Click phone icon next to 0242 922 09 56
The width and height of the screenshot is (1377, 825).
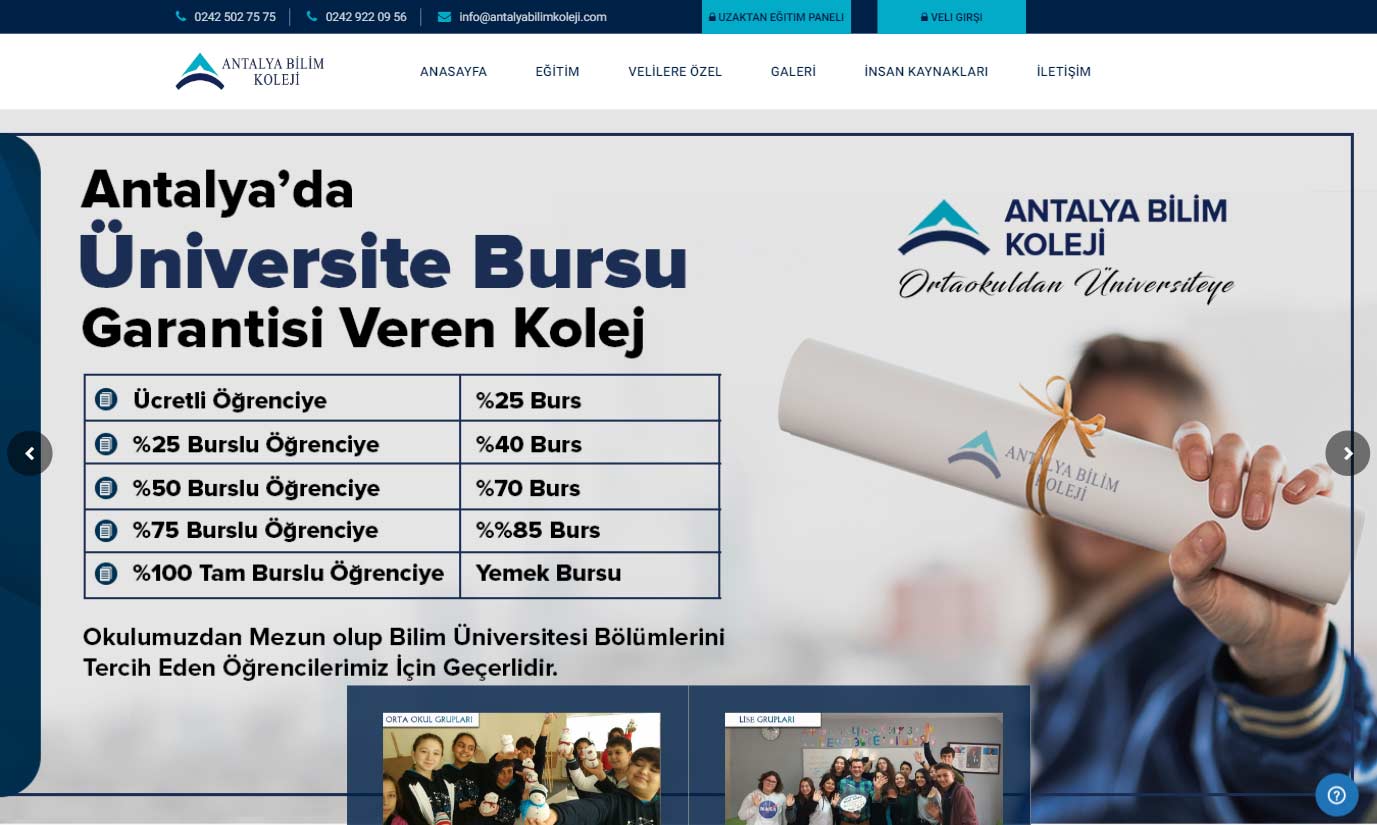pos(312,17)
